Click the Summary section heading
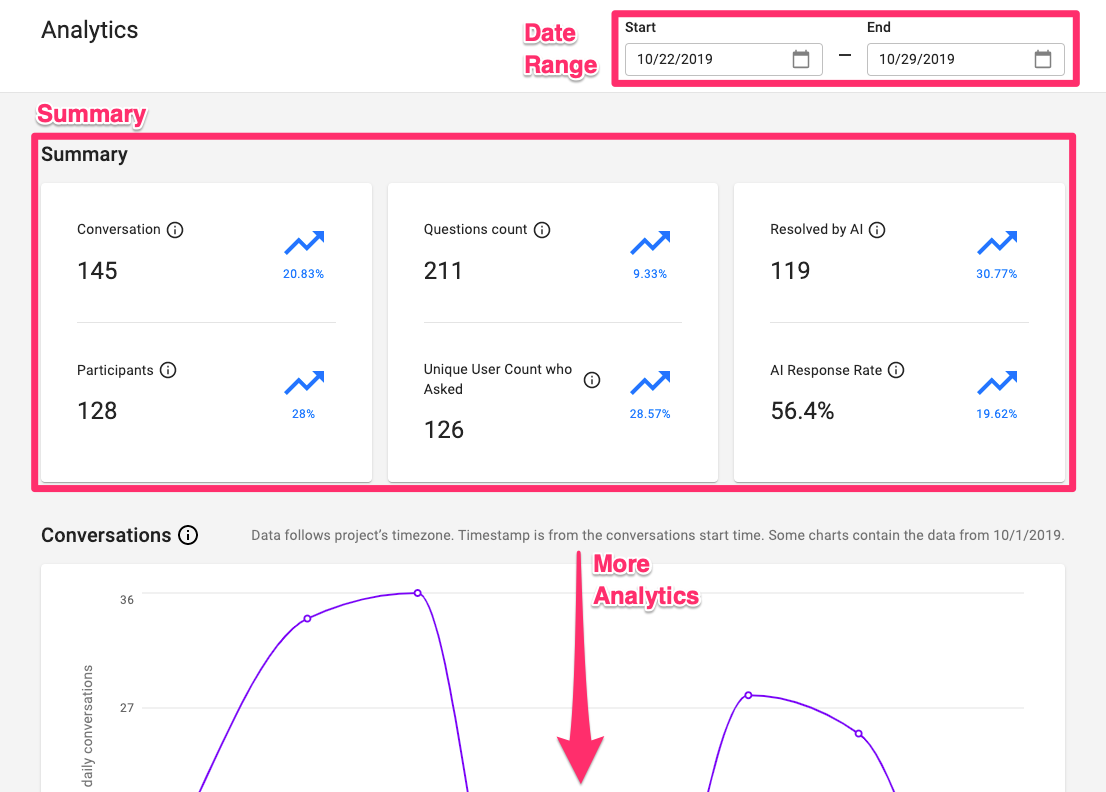The height and width of the screenshot is (792, 1106). (x=84, y=154)
